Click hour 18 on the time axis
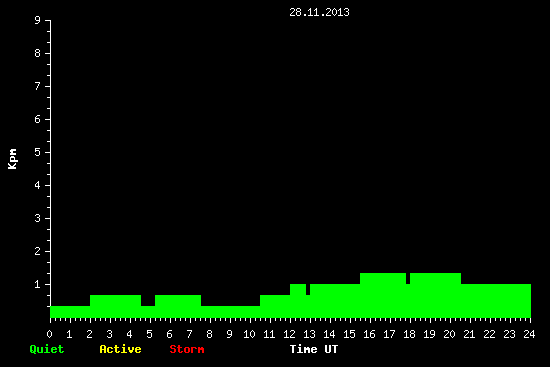This screenshot has width=550, height=367. 409,334
